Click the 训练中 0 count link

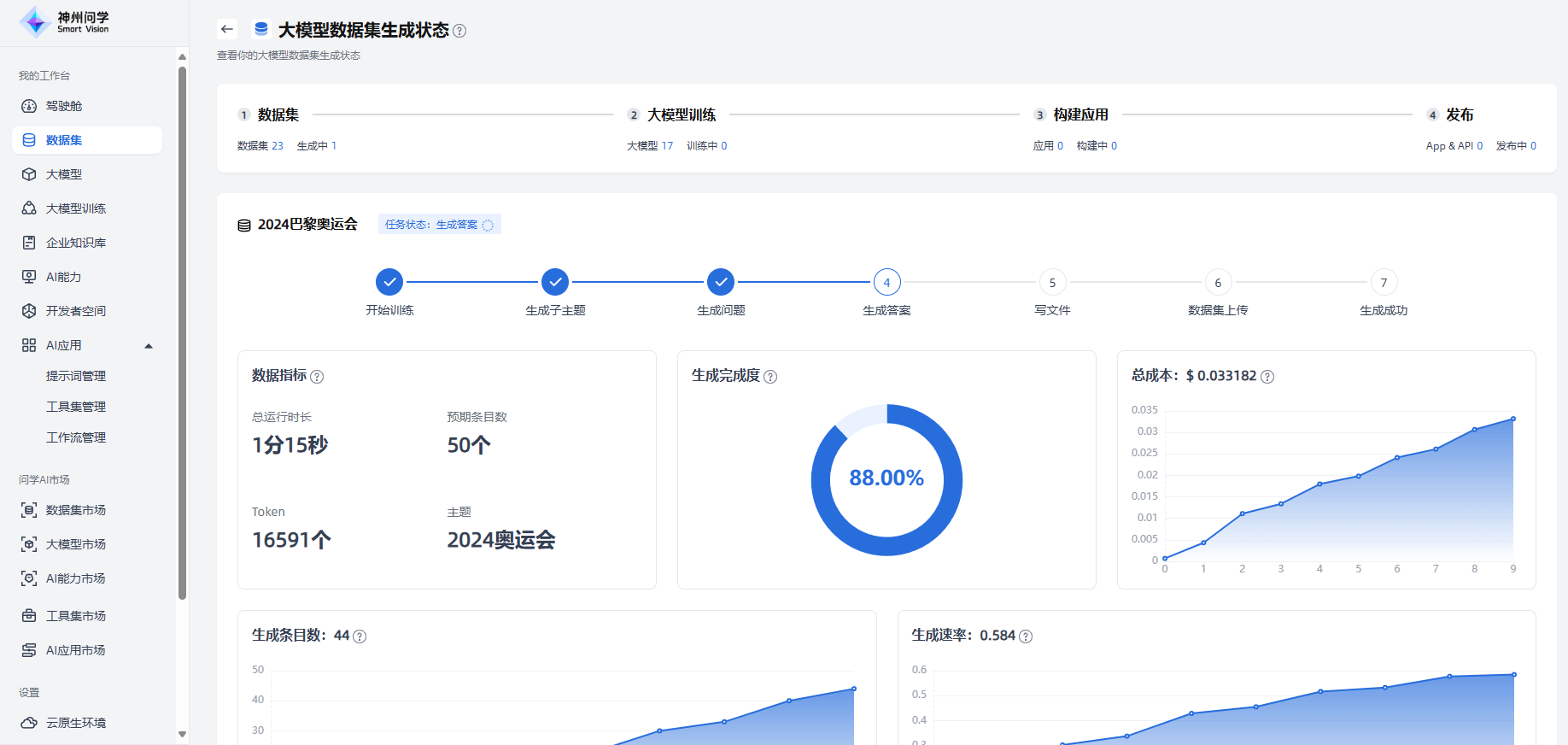click(707, 146)
